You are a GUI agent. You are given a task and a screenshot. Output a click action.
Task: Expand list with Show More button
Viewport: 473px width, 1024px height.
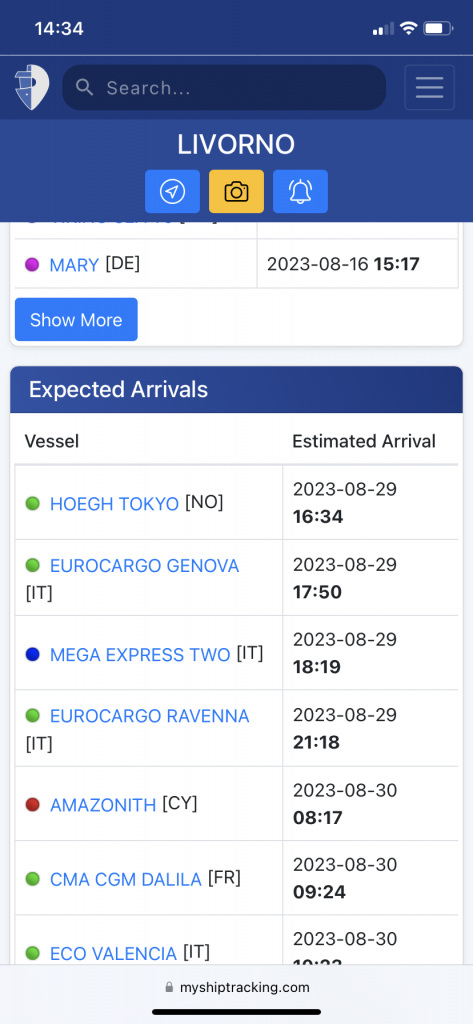tap(76, 319)
